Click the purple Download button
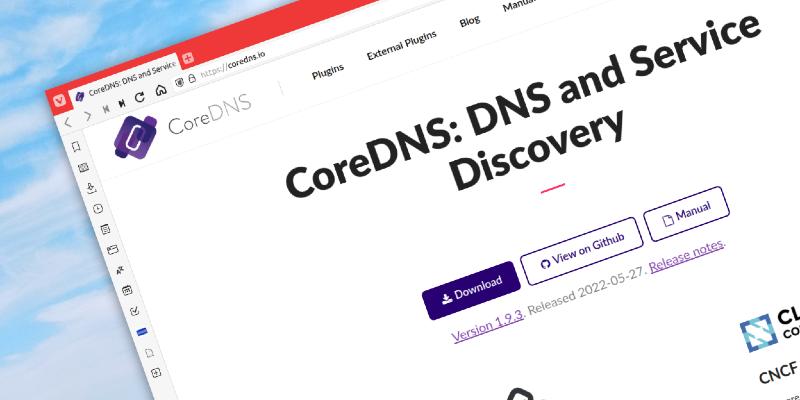This screenshot has height=400, width=800. click(x=471, y=290)
